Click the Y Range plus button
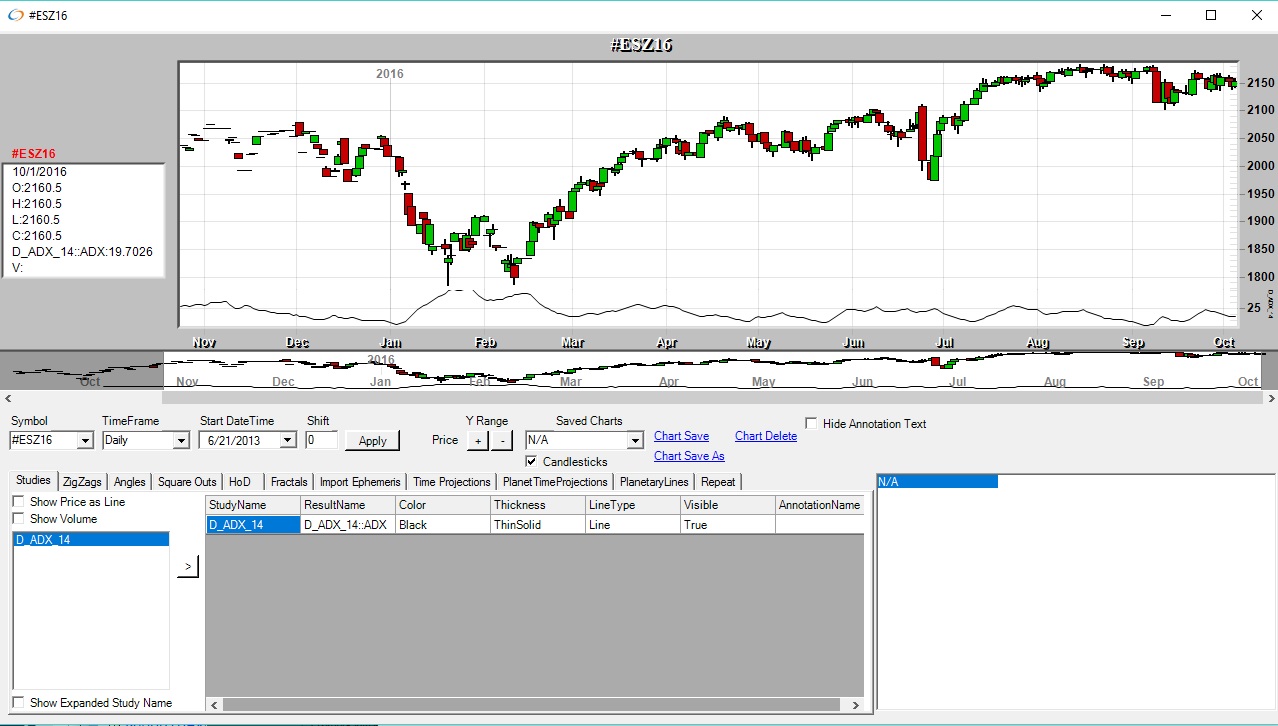This screenshot has height=726, width=1278. [x=478, y=440]
